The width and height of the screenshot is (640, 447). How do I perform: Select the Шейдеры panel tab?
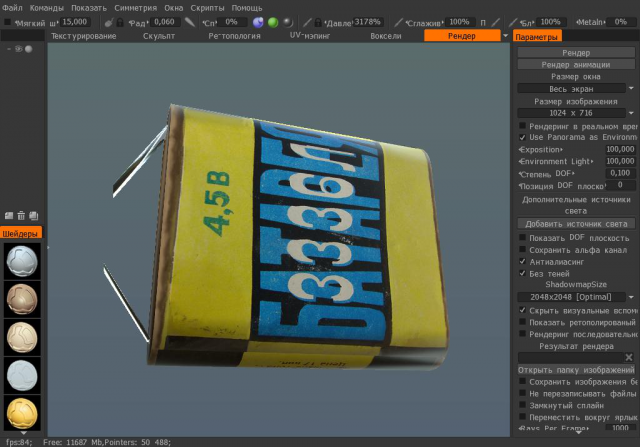(20, 234)
